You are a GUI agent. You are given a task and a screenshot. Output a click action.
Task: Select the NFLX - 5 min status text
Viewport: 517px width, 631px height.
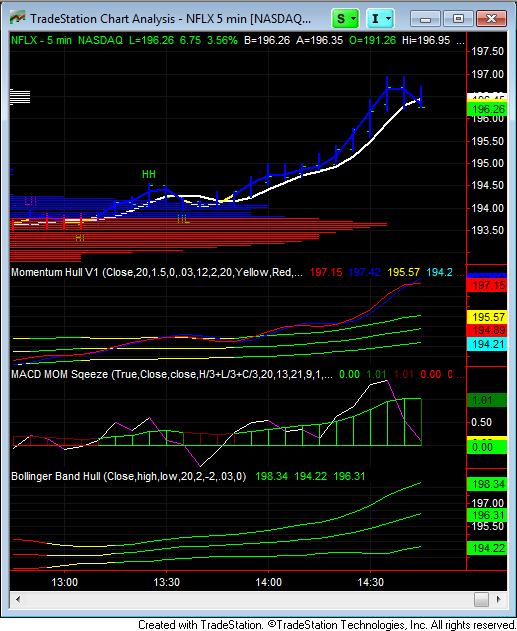pos(41,40)
